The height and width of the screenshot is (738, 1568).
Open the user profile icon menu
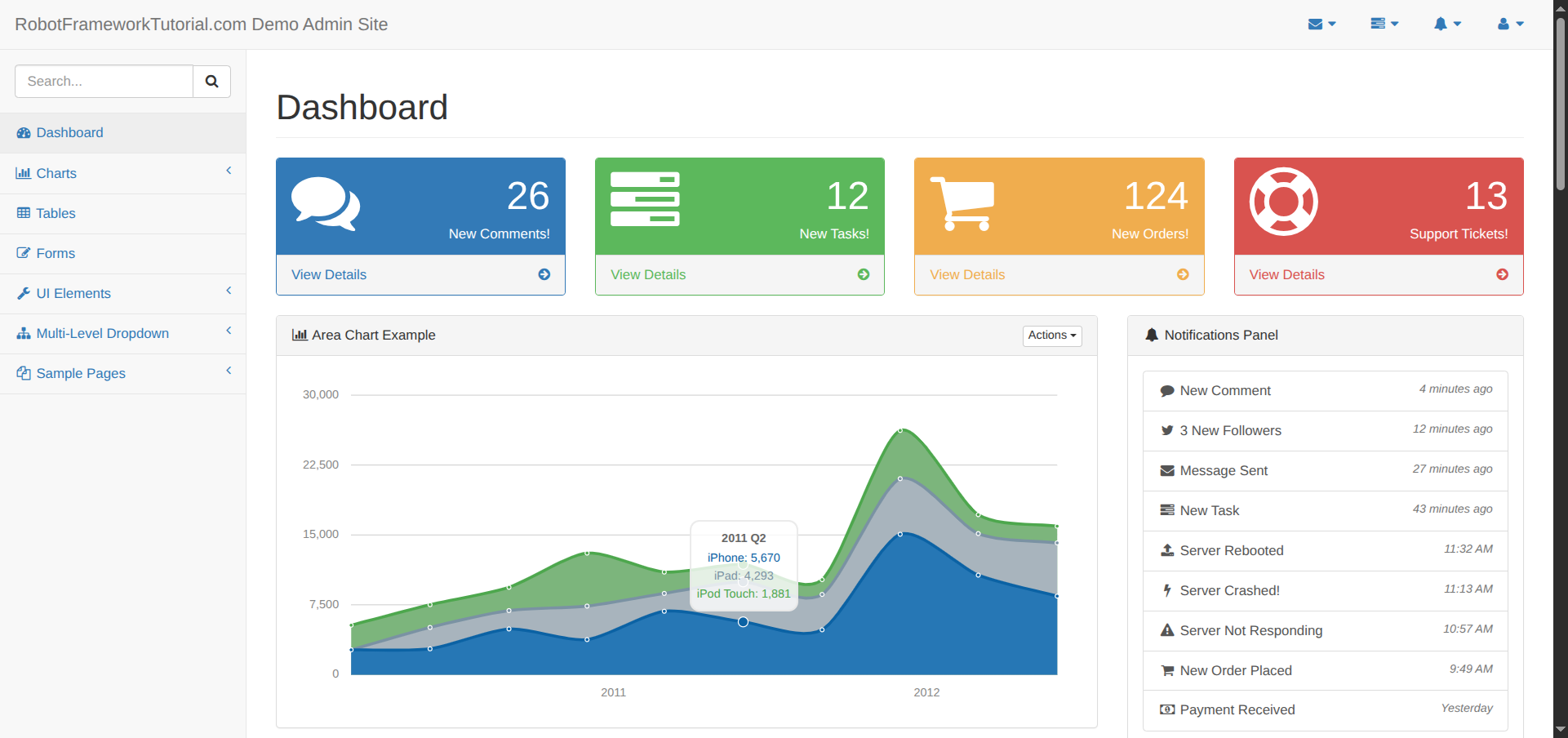1510,24
